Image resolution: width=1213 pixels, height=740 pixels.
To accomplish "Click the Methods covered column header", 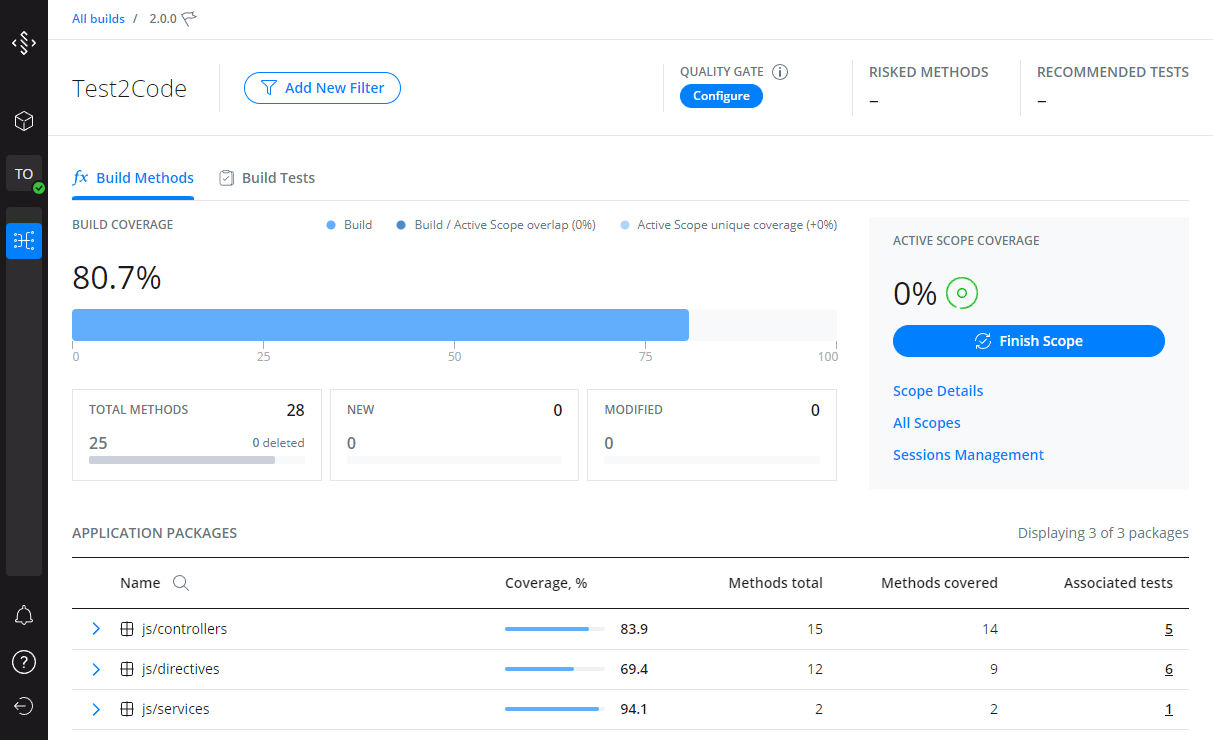I will (x=939, y=583).
